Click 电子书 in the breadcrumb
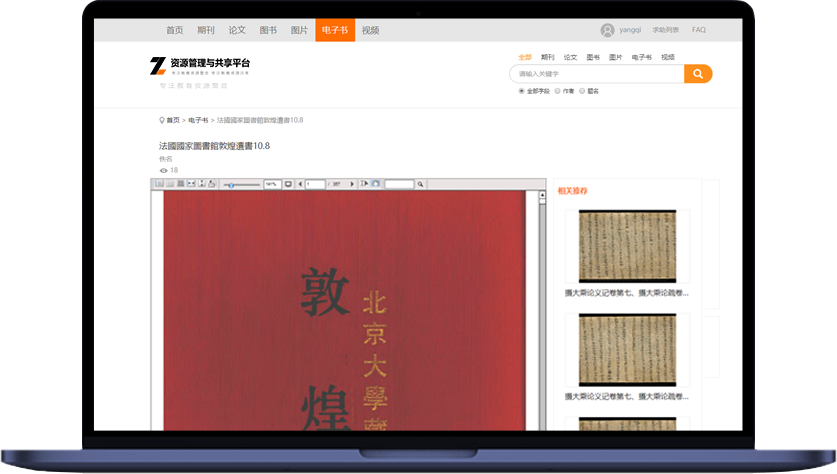The width and height of the screenshot is (837, 474). tap(198, 120)
